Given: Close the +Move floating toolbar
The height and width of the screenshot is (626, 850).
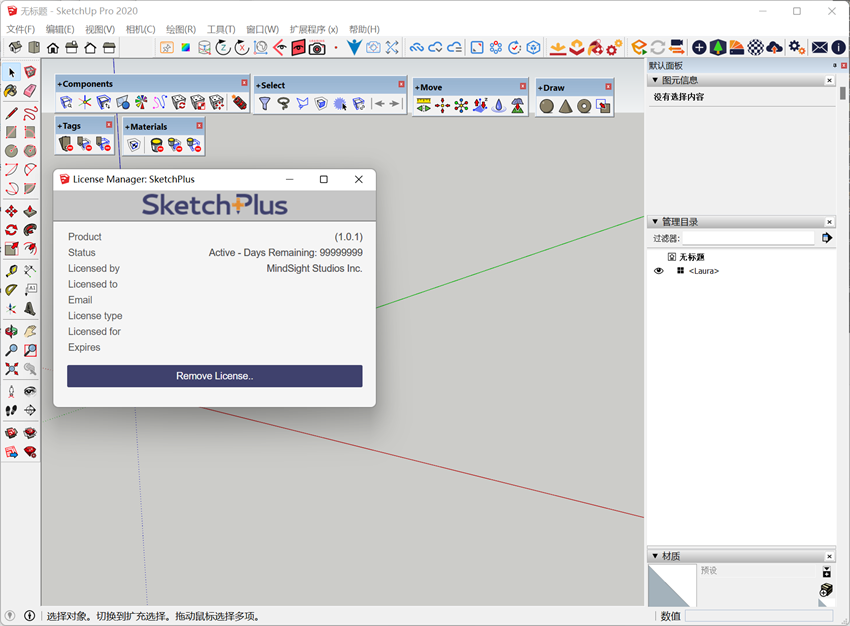Looking at the screenshot, I should (x=523, y=86).
